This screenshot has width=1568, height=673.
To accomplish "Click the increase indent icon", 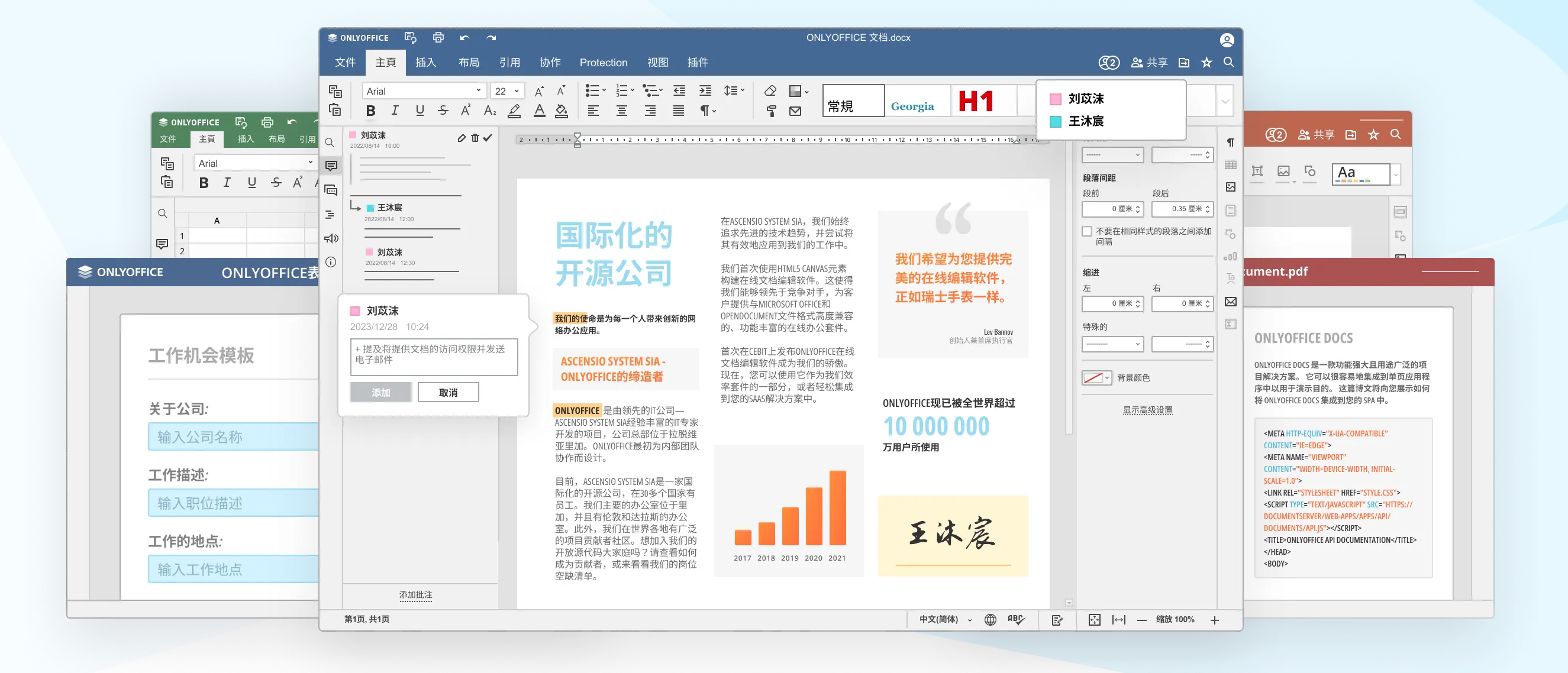I will click(x=705, y=90).
